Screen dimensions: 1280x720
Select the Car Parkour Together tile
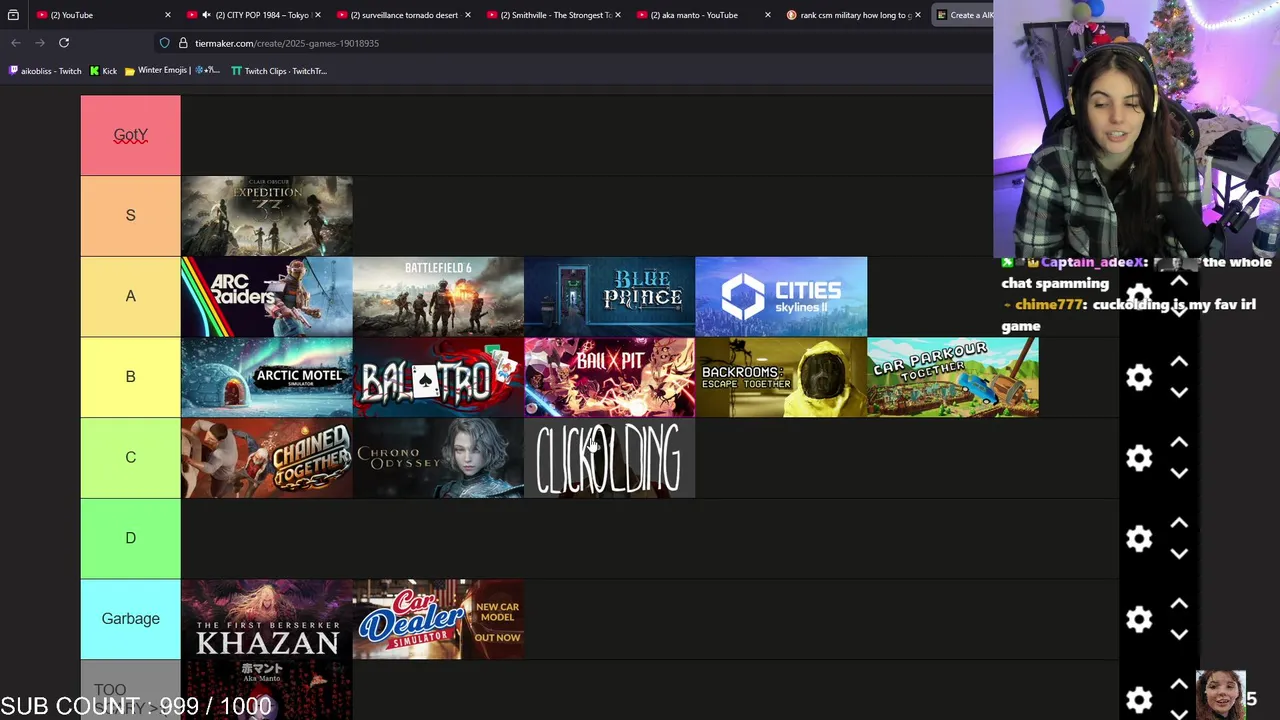click(953, 377)
